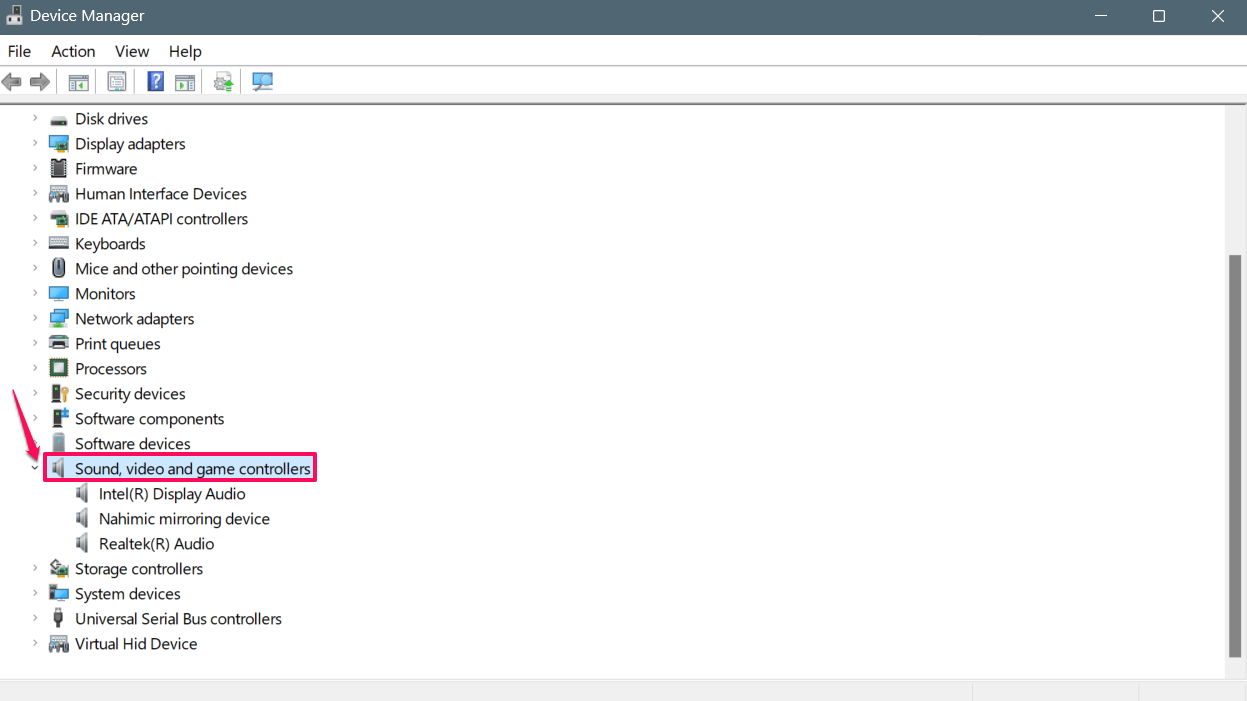Click the Storage controllers category icon
The width and height of the screenshot is (1247, 701).
coord(59,569)
